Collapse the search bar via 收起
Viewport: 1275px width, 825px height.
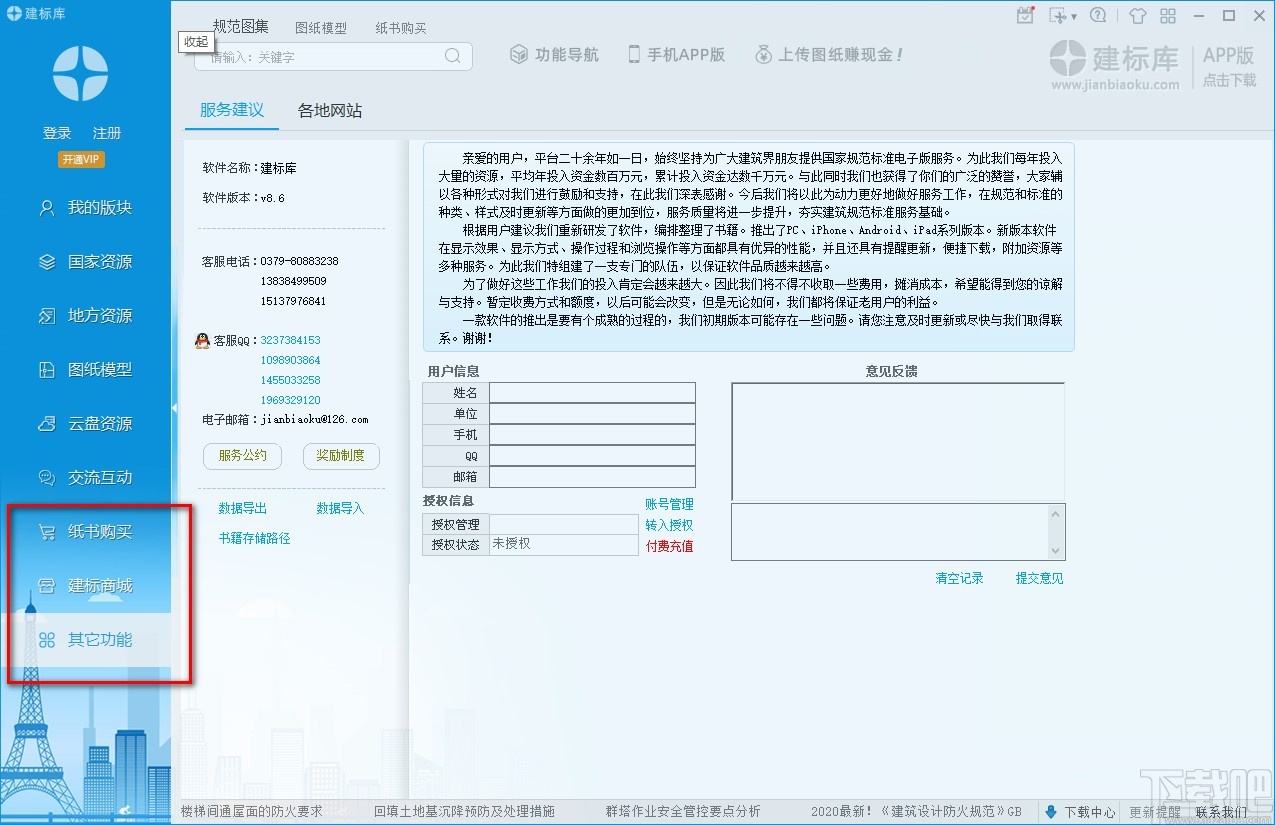coord(196,42)
